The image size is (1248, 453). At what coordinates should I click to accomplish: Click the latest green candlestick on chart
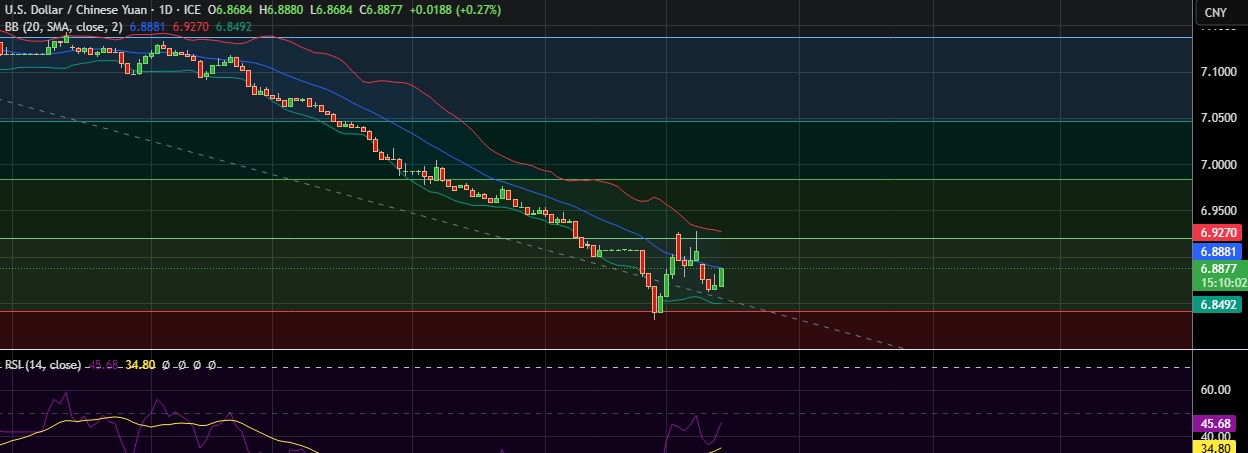tap(722, 277)
